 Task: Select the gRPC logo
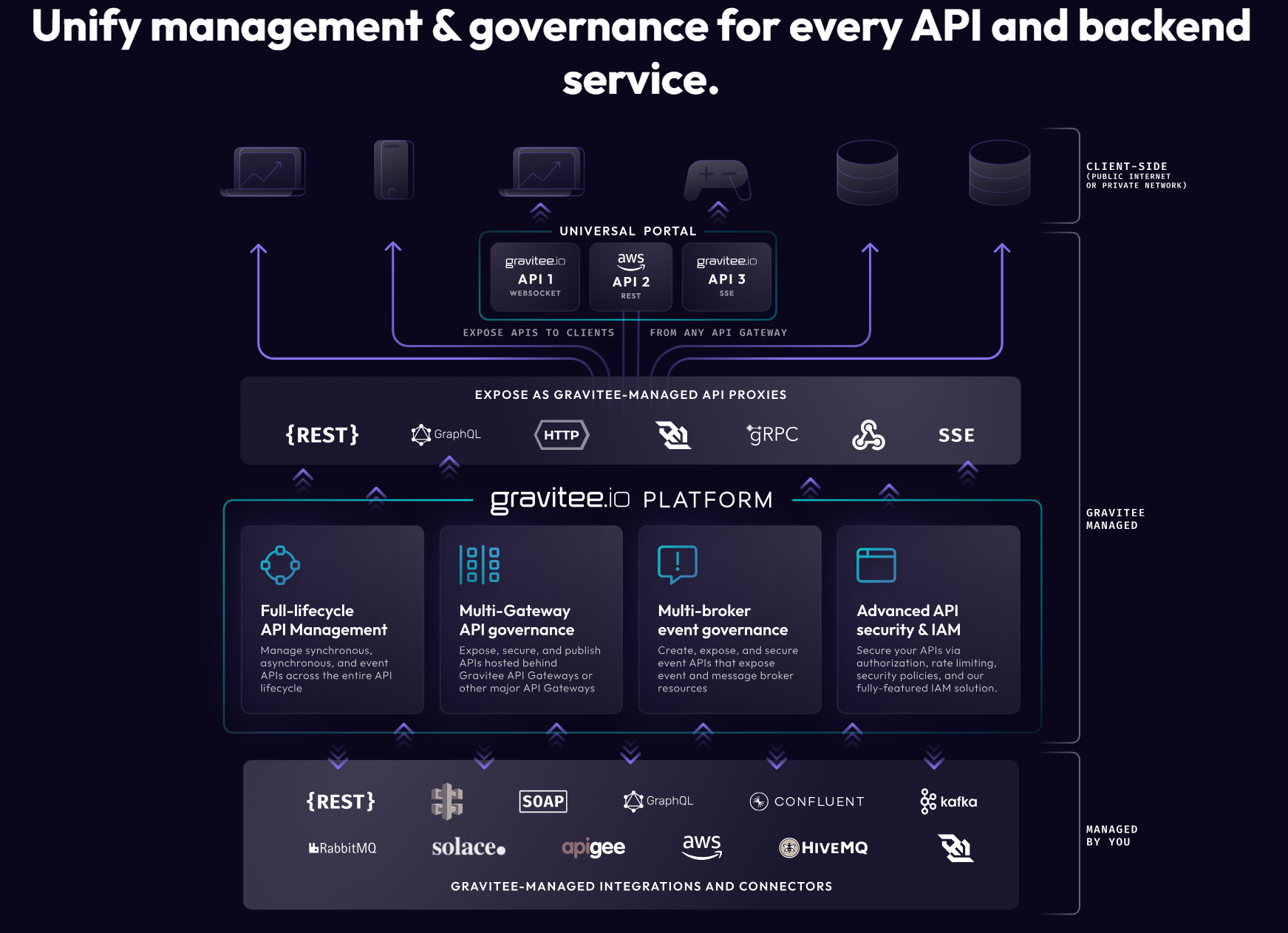(x=772, y=434)
